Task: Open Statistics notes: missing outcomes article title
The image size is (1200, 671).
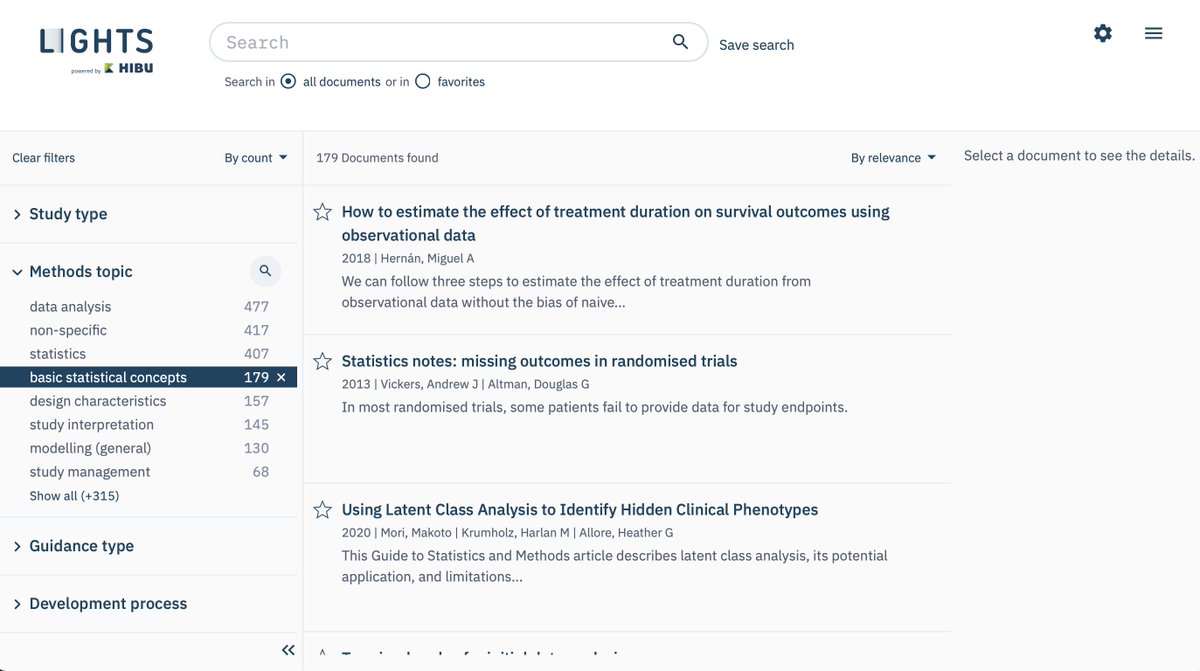Action: coord(539,361)
